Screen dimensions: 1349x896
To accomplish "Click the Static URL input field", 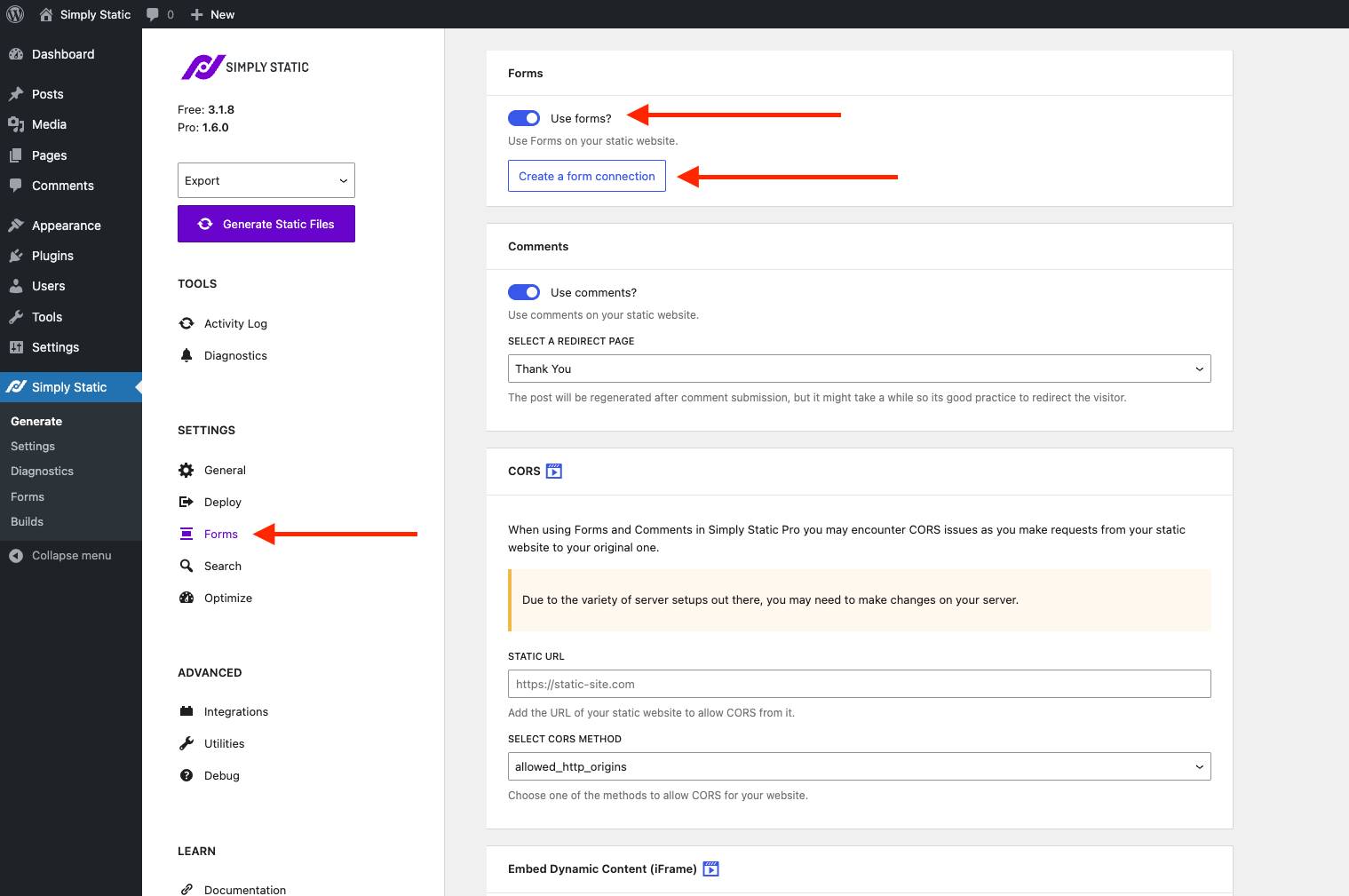I will tap(859, 684).
